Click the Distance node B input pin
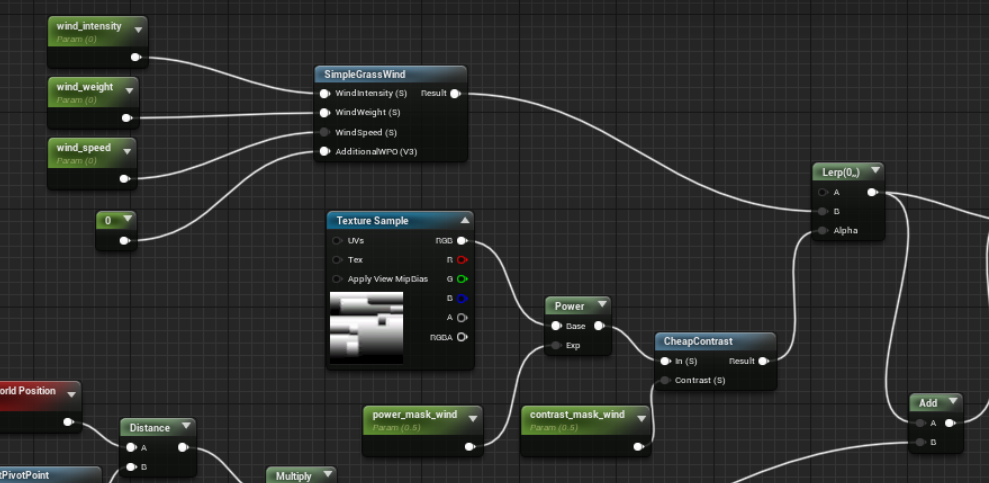 click(x=131, y=467)
